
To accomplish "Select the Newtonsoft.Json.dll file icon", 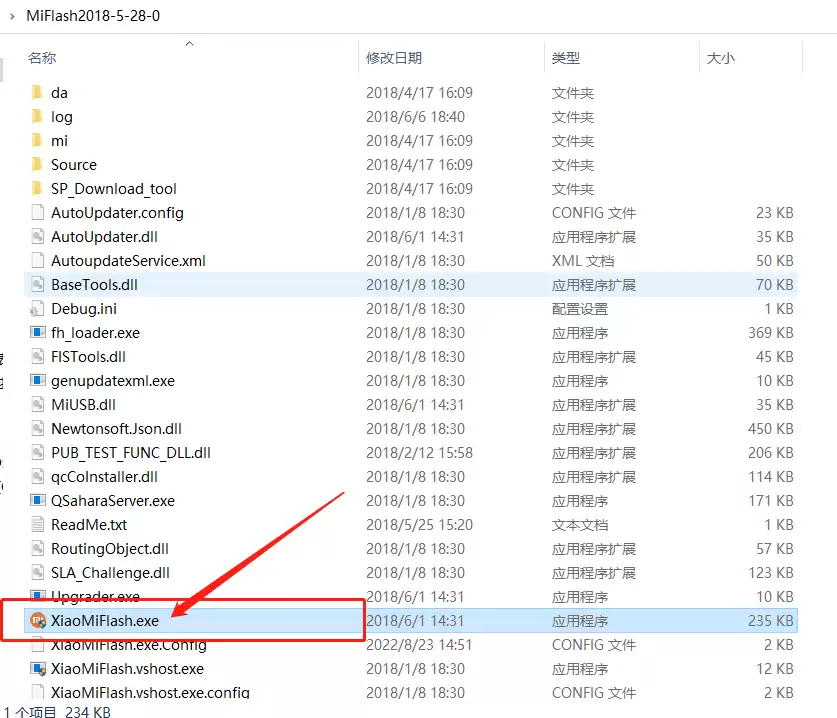I will pyautogui.click(x=39, y=428).
